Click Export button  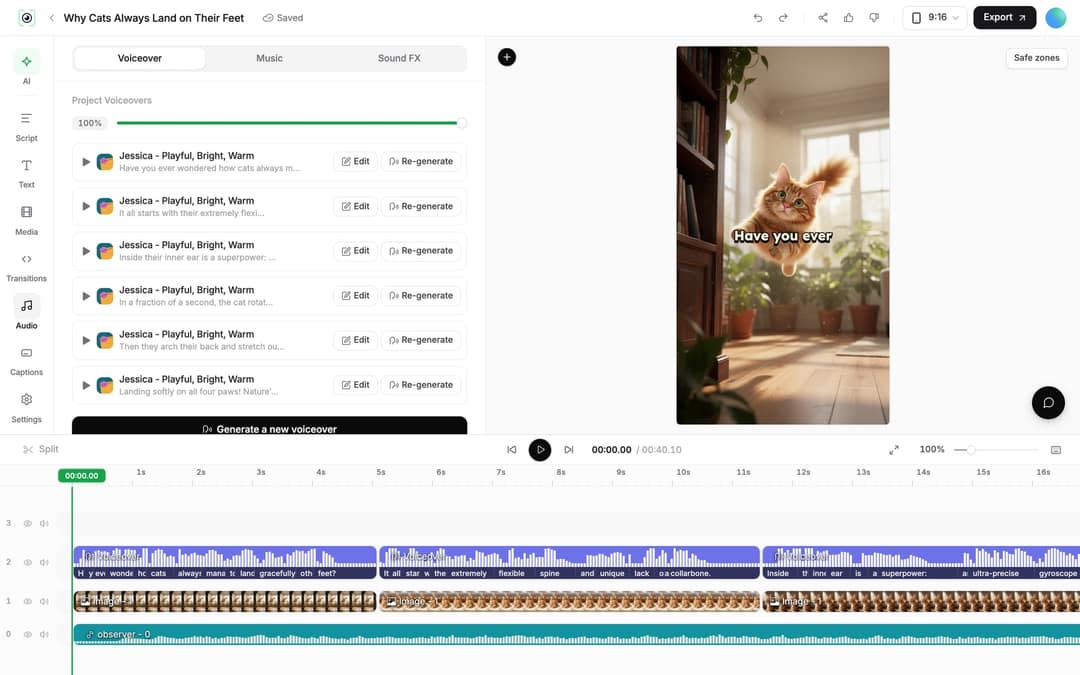1004,18
